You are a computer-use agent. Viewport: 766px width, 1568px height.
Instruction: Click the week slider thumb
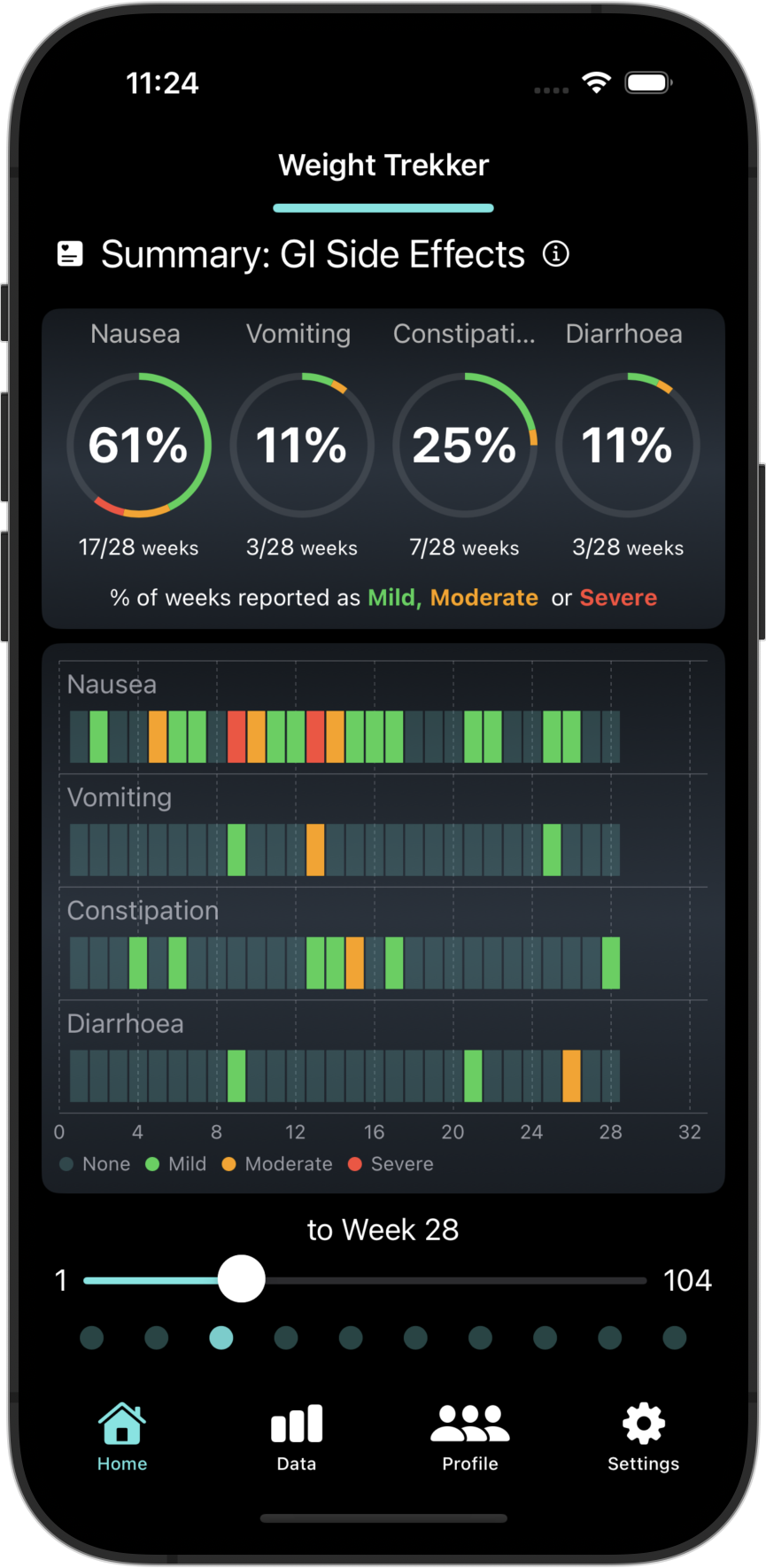[242, 1279]
